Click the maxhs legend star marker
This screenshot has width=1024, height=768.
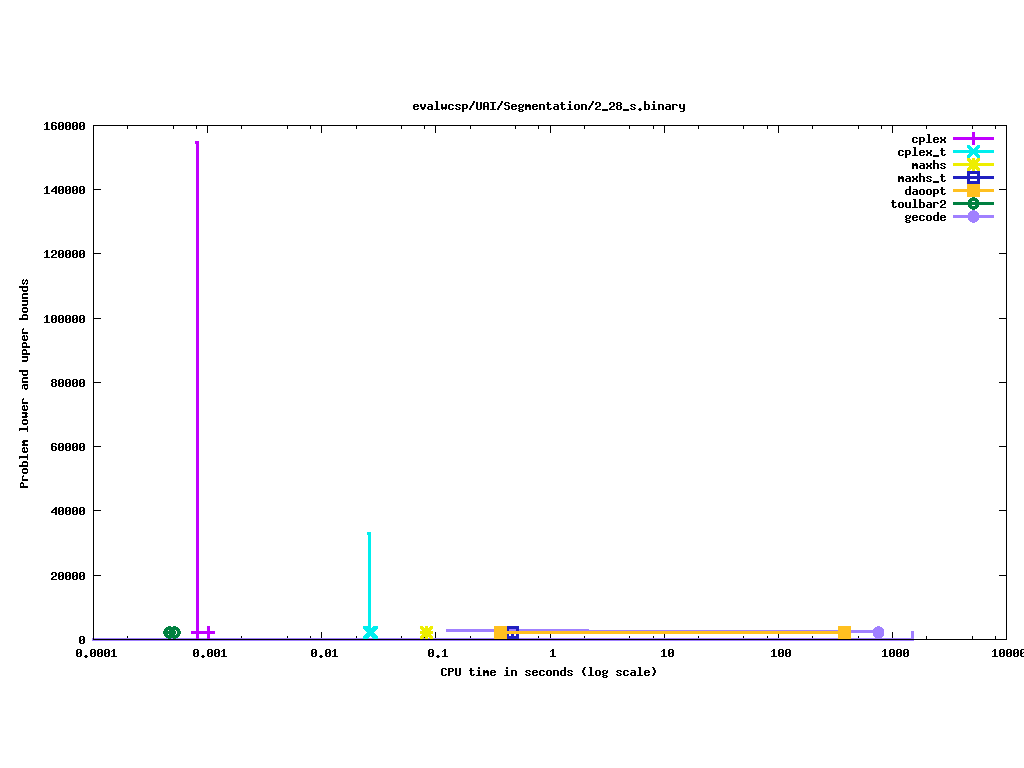pos(973,165)
